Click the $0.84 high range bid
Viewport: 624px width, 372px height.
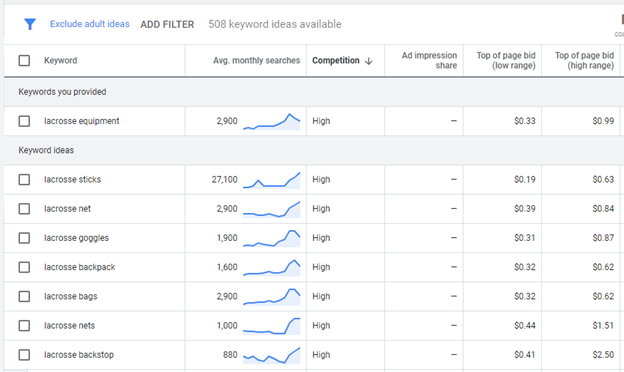point(603,208)
